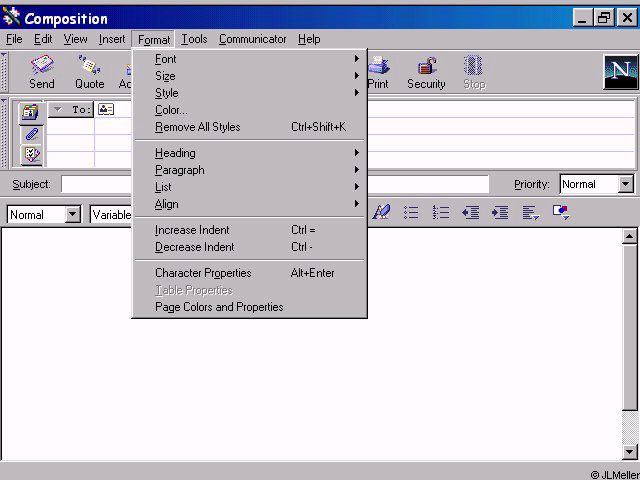Open Character Properties menu item
The width and height of the screenshot is (640, 480).
coord(250,273)
